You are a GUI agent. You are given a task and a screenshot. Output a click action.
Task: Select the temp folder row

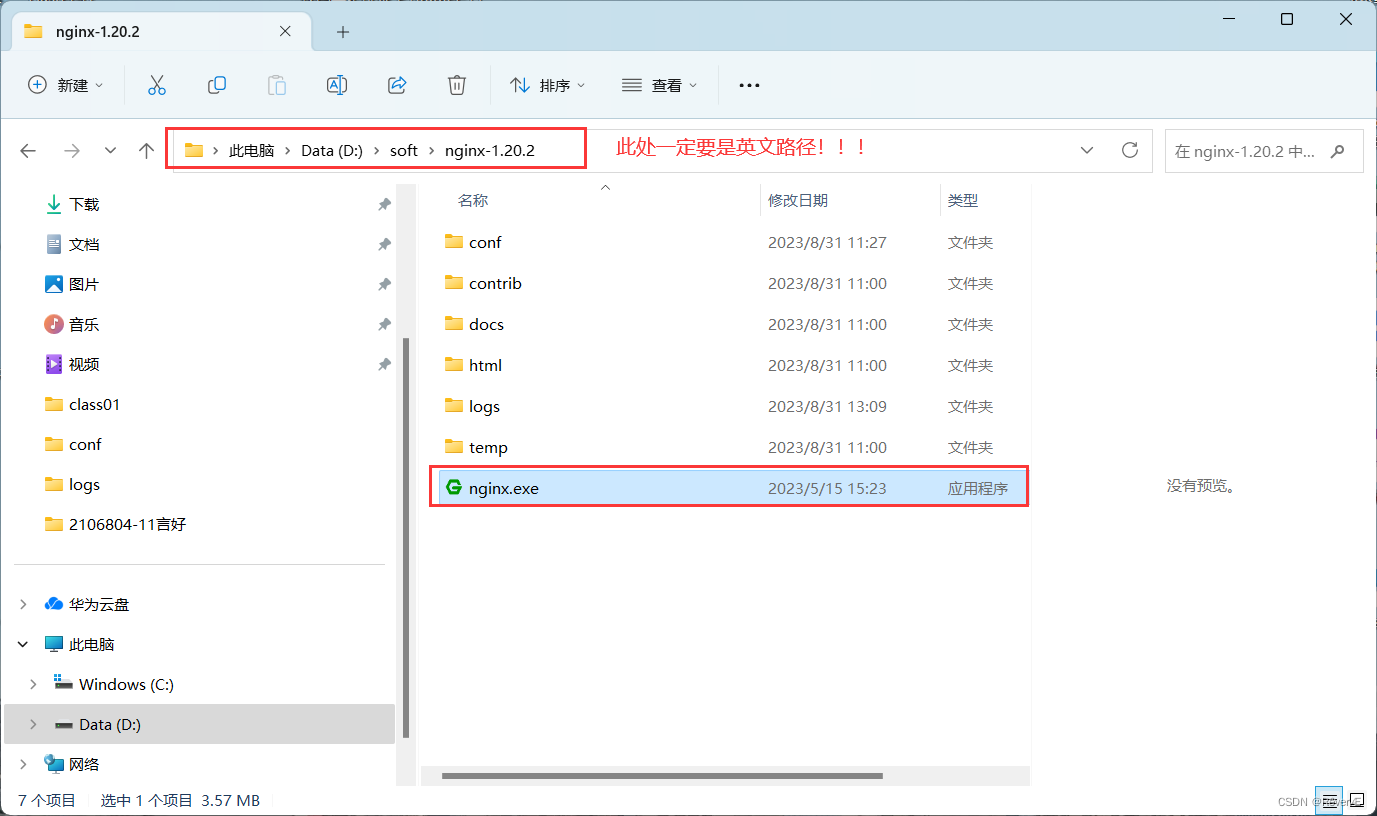click(x=734, y=447)
